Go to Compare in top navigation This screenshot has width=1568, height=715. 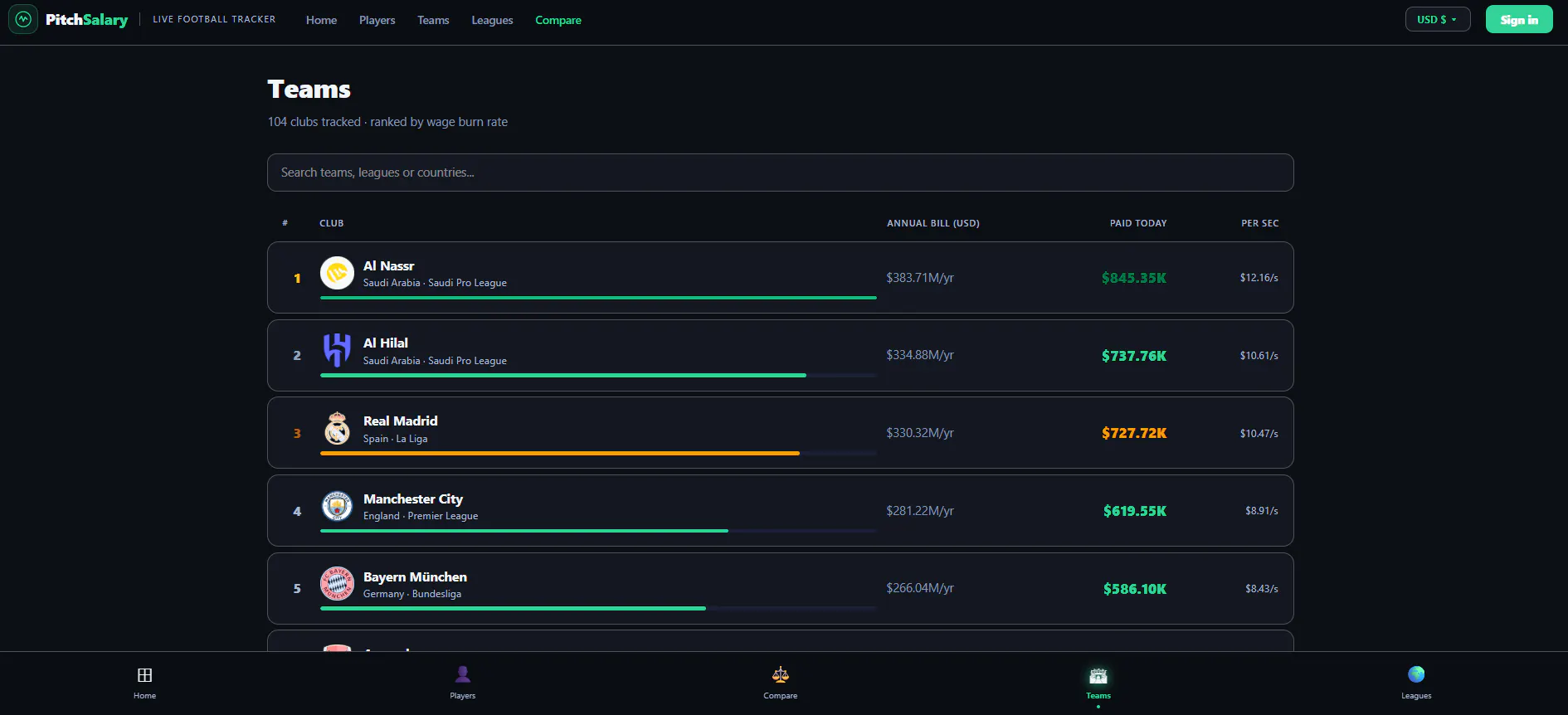558,20
